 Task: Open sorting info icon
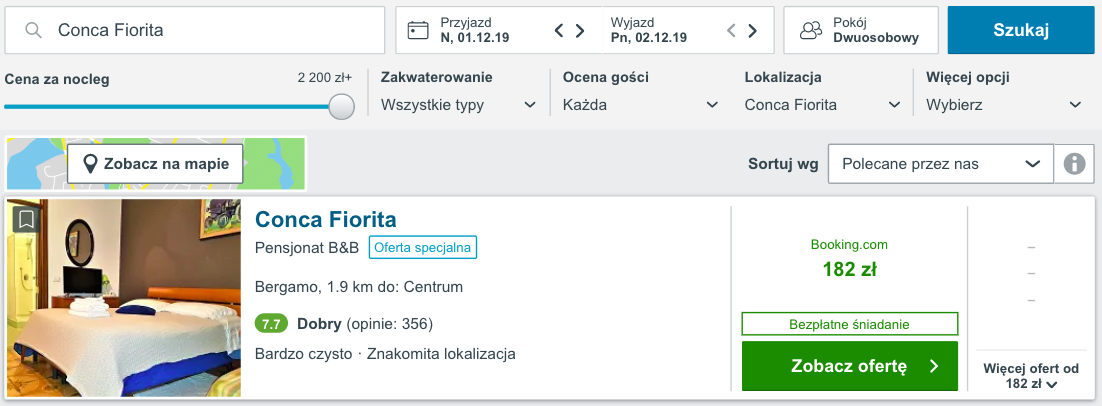[x=1075, y=164]
